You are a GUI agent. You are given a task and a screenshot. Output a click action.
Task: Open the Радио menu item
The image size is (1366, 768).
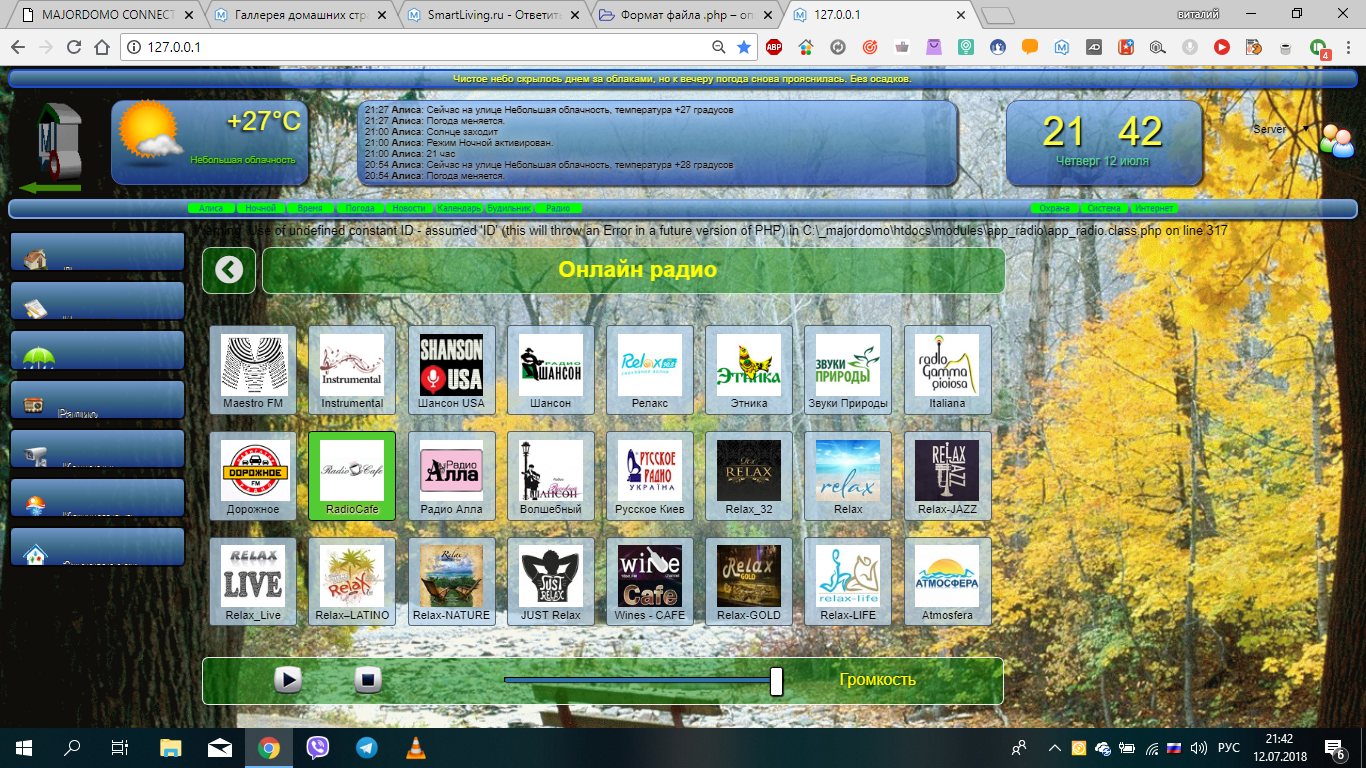click(x=558, y=208)
